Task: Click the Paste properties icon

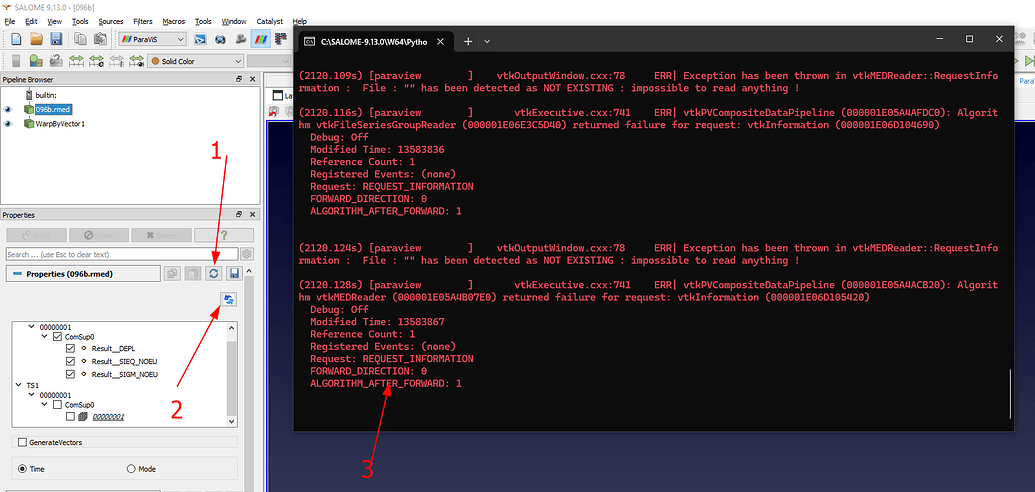Action: click(x=193, y=273)
